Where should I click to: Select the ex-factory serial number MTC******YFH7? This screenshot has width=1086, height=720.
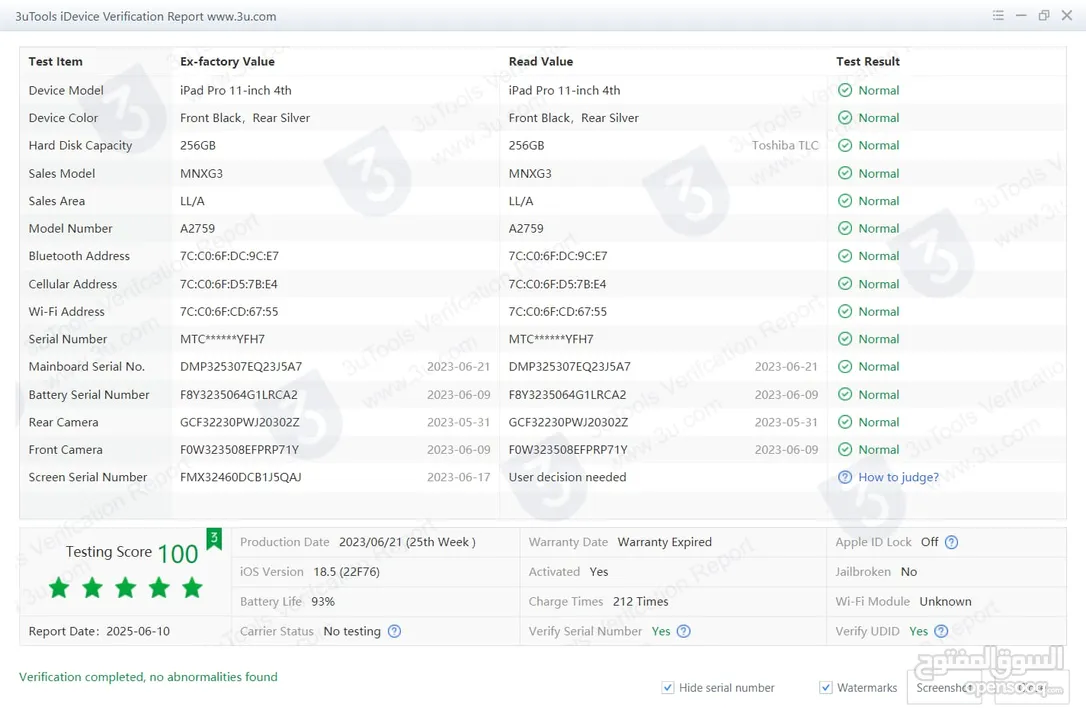point(222,339)
